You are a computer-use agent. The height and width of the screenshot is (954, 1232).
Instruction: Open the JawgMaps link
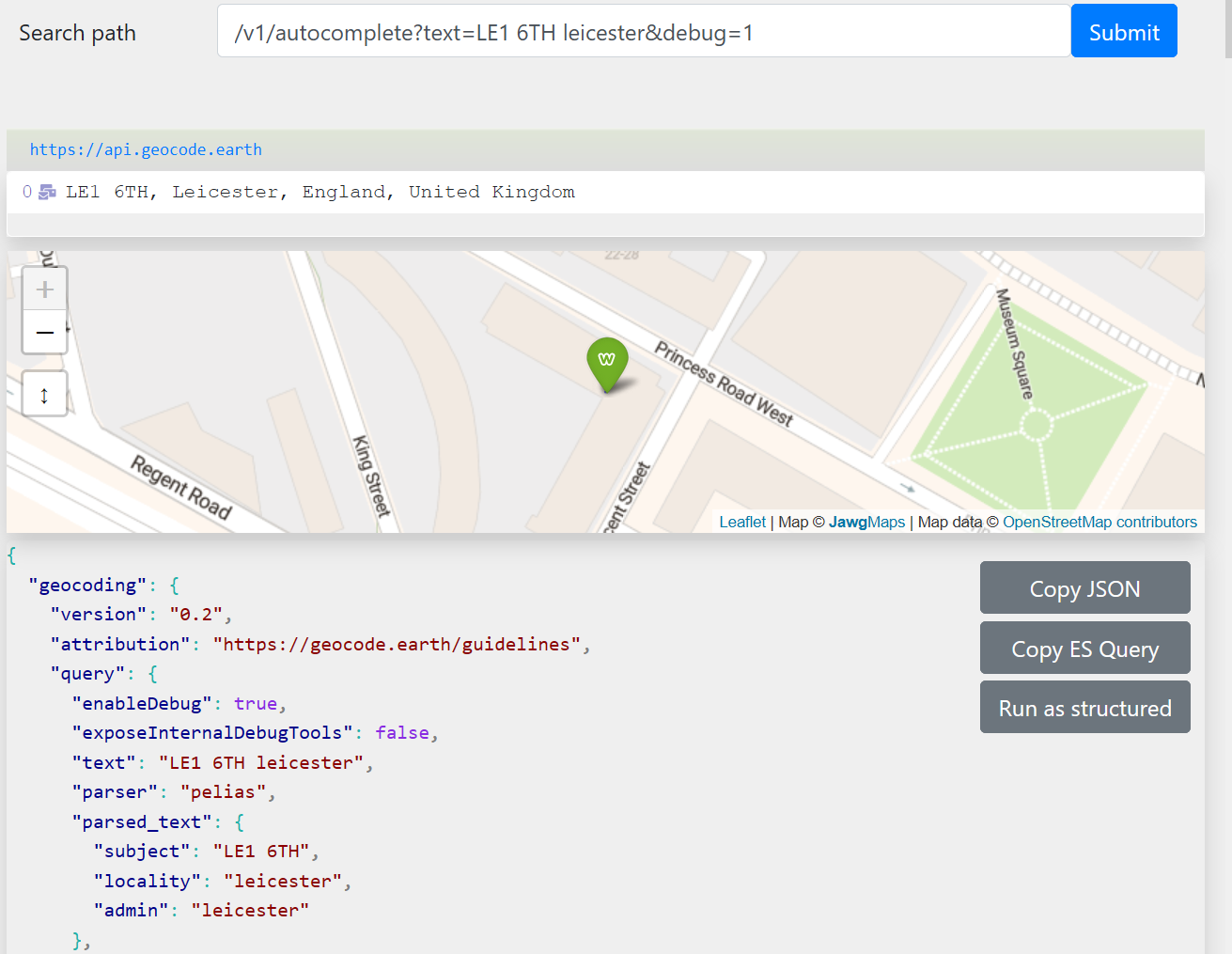pos(866,522)
